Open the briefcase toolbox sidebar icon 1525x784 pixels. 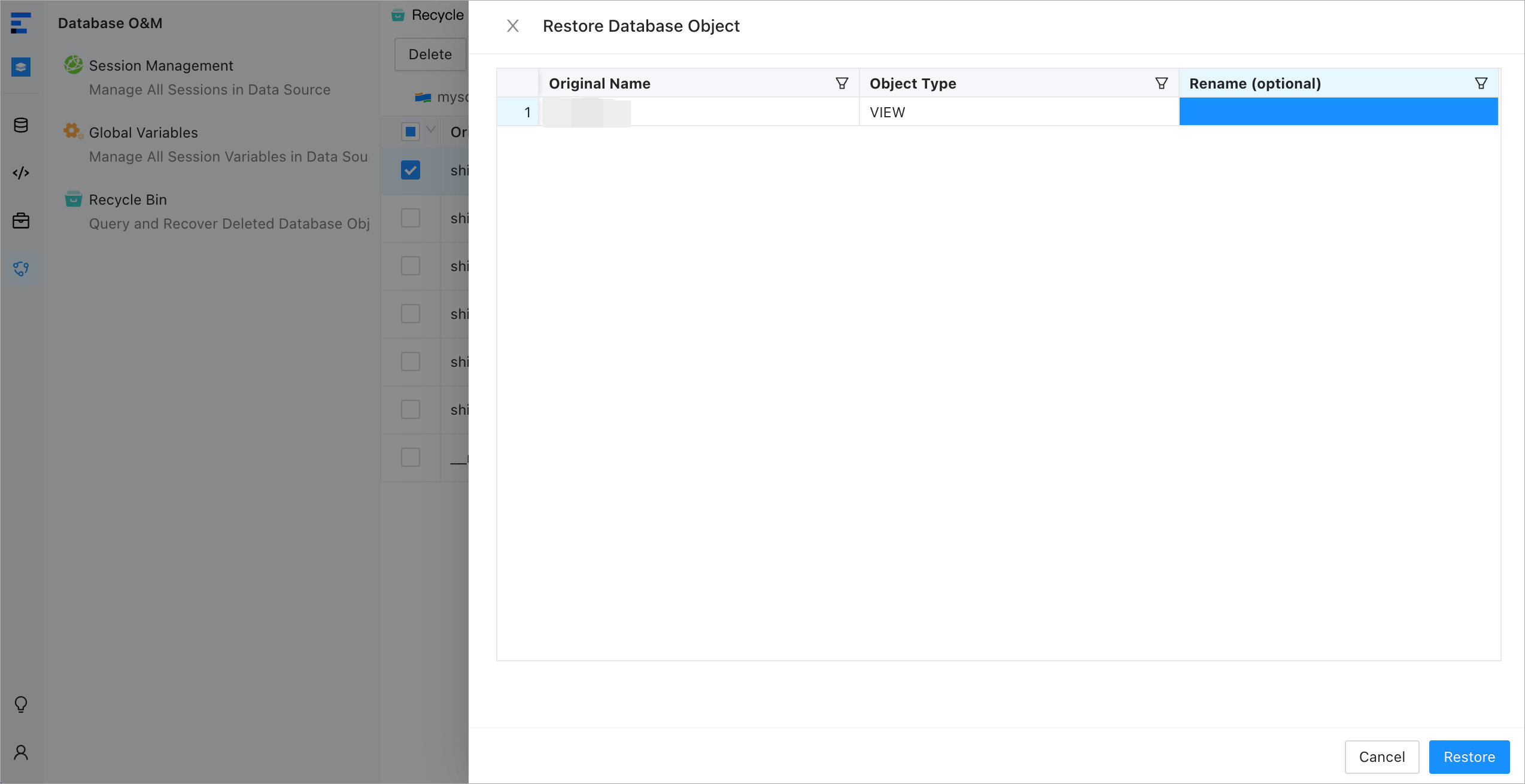point(21,221)
